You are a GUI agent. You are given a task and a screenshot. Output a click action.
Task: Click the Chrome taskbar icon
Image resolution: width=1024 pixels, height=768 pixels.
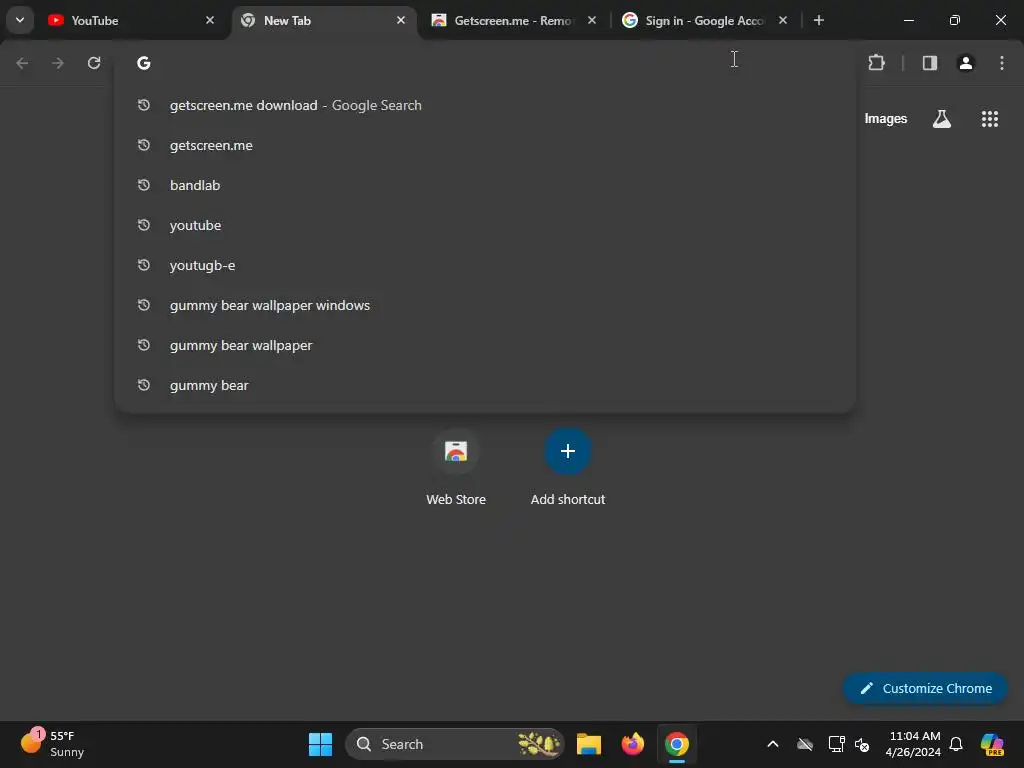[x=677, y=744]
